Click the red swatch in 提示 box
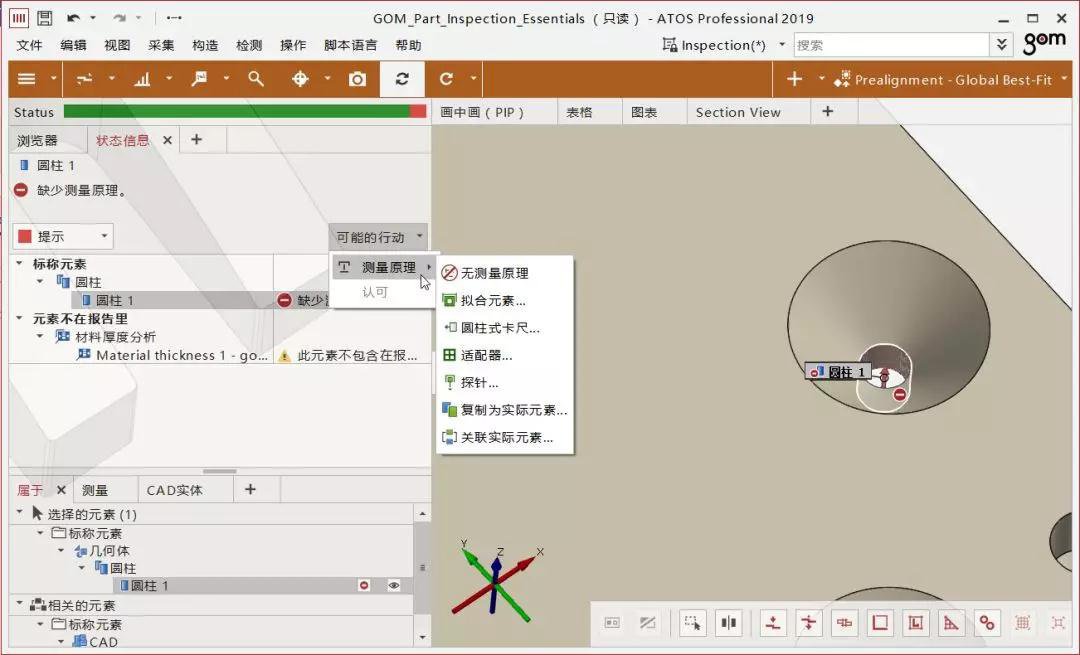Screen dimensions: 1080x655 coord(25,236)
